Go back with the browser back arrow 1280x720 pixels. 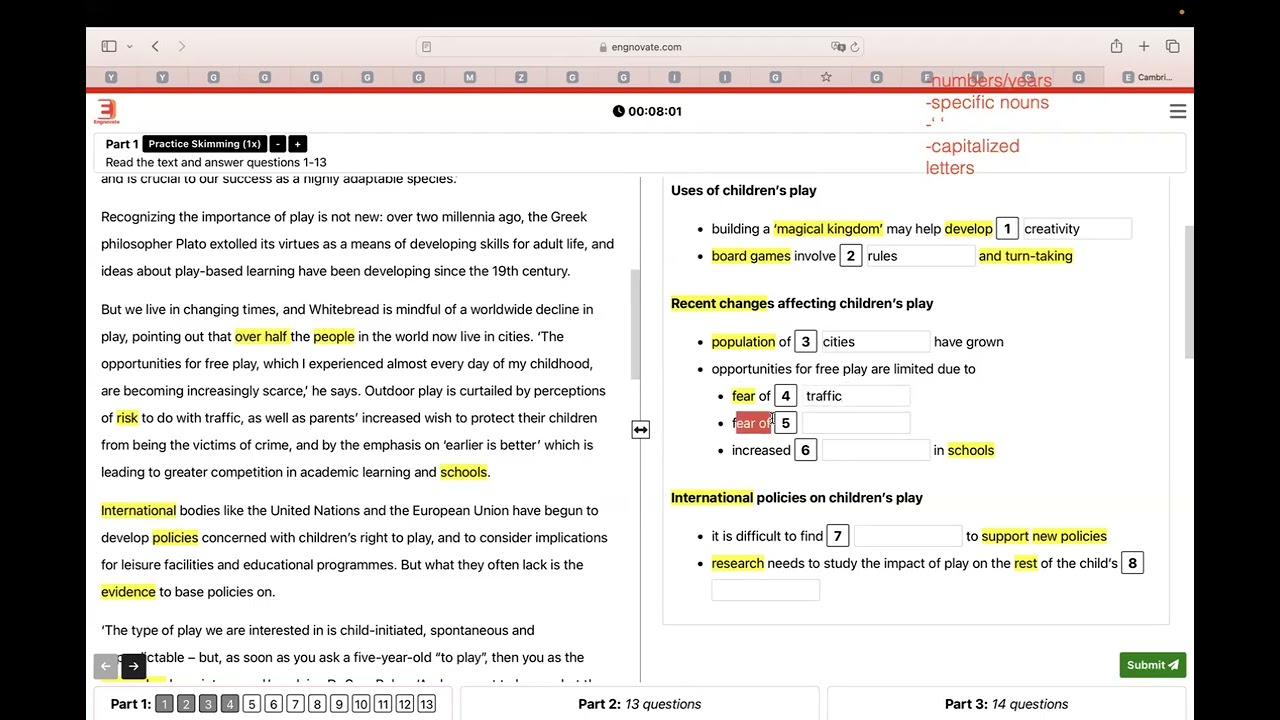click(x=155, y=46)
